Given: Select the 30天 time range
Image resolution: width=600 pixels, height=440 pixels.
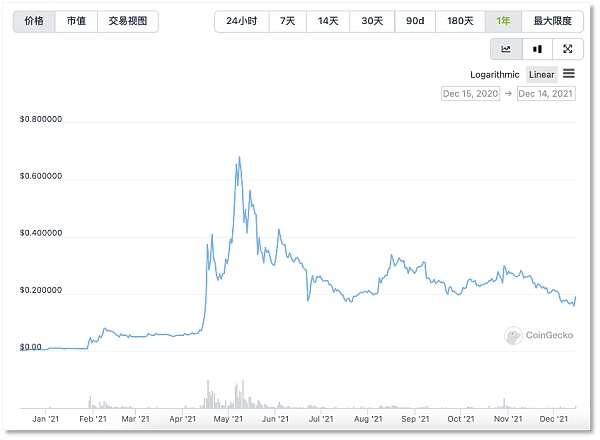Looking at the screenshot, I should click(372, 21).
